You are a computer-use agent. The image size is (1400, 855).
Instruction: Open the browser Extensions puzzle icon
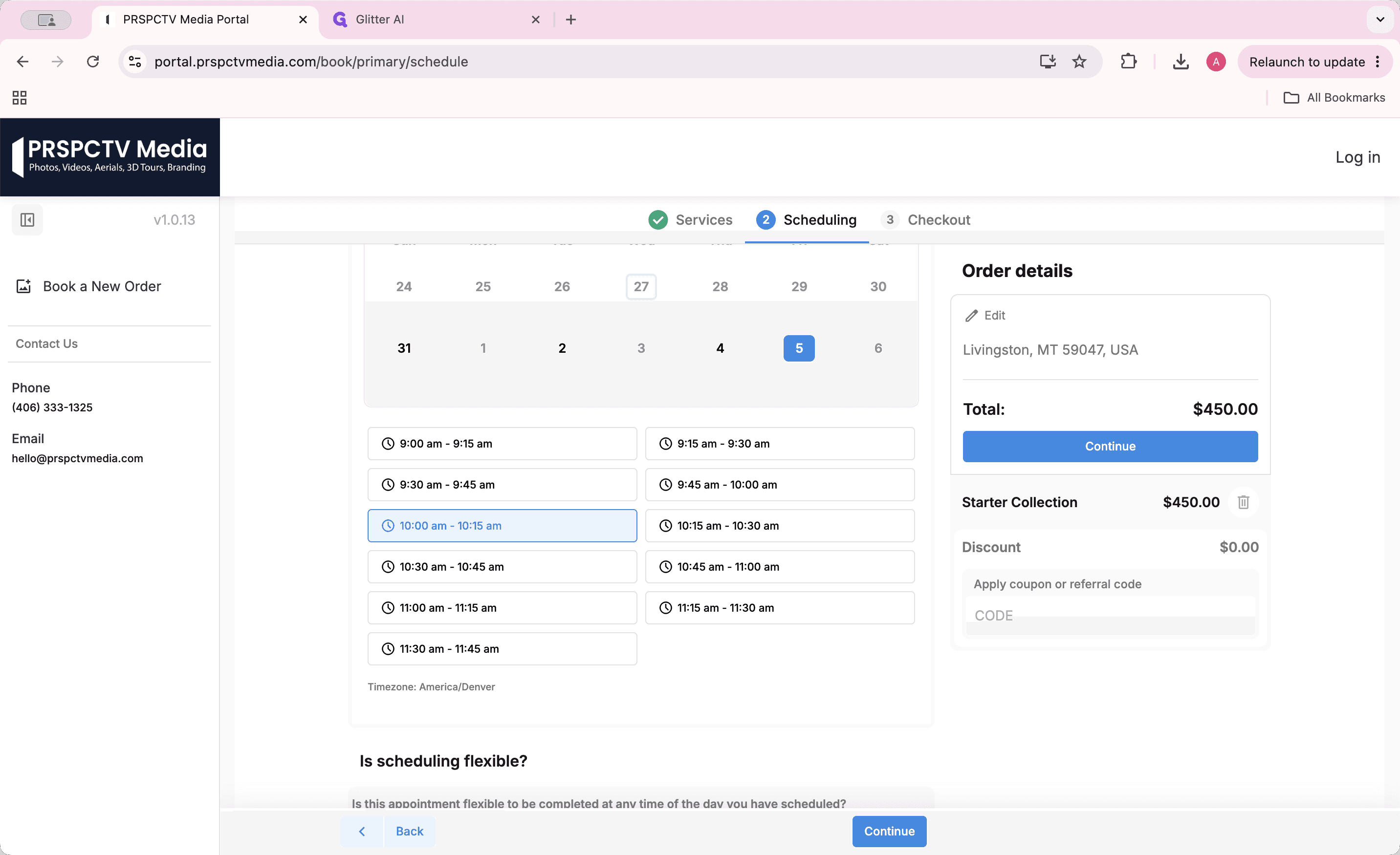click(1128, 61)
